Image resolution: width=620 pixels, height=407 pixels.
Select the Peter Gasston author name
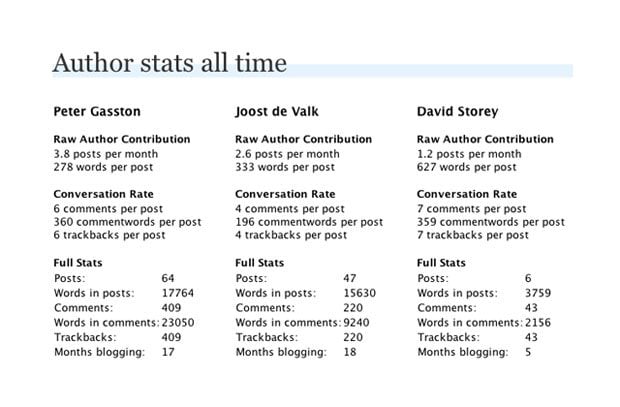click(x=97, y=112)
